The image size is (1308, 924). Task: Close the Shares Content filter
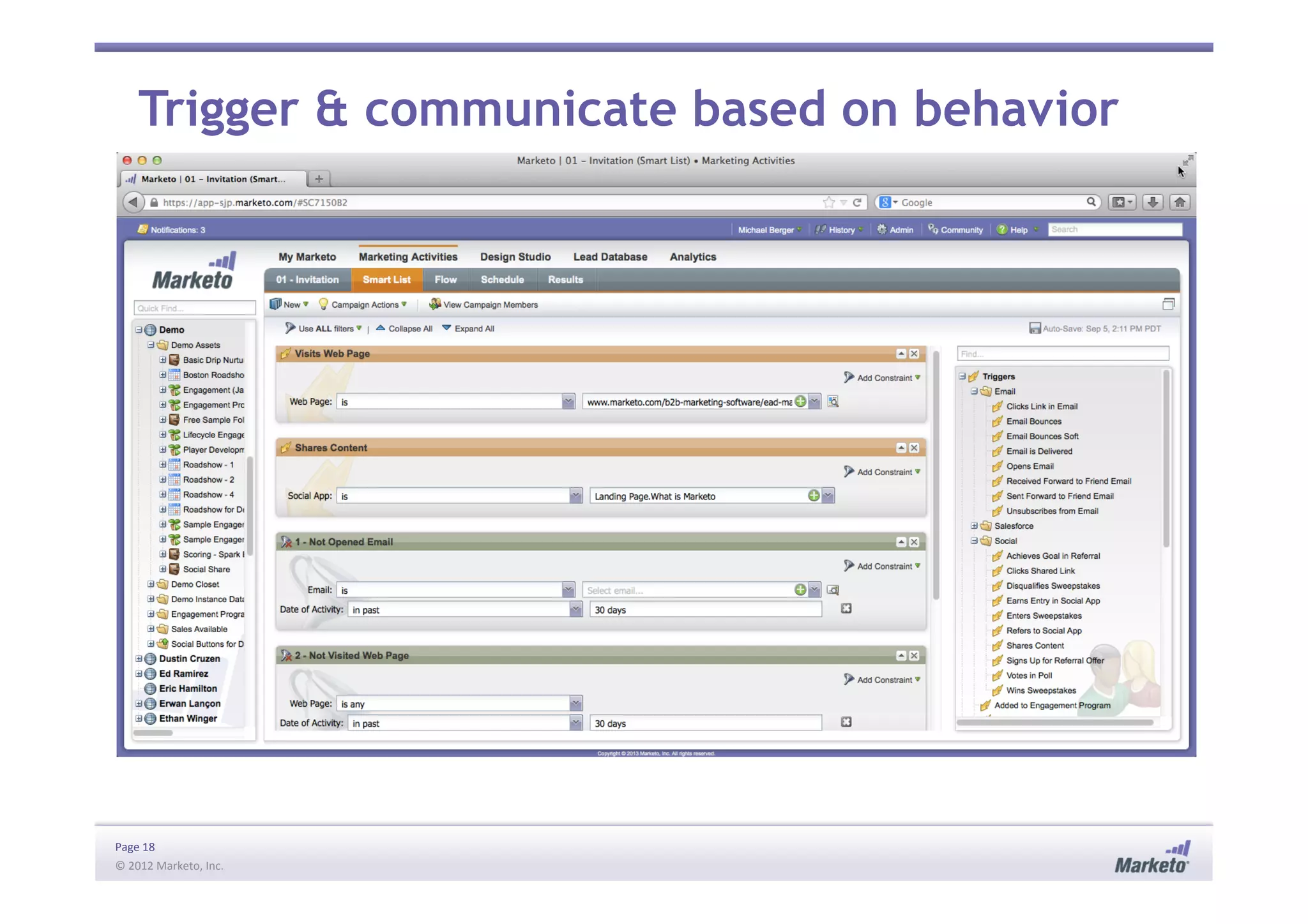914,448
